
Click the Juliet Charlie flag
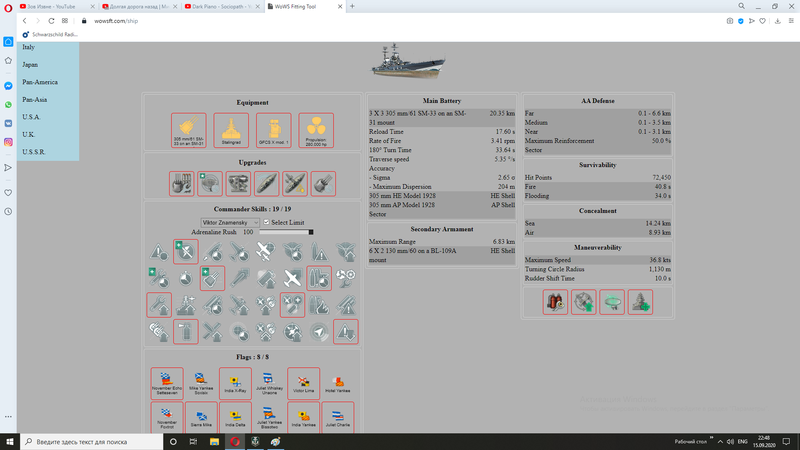(338, 416)
